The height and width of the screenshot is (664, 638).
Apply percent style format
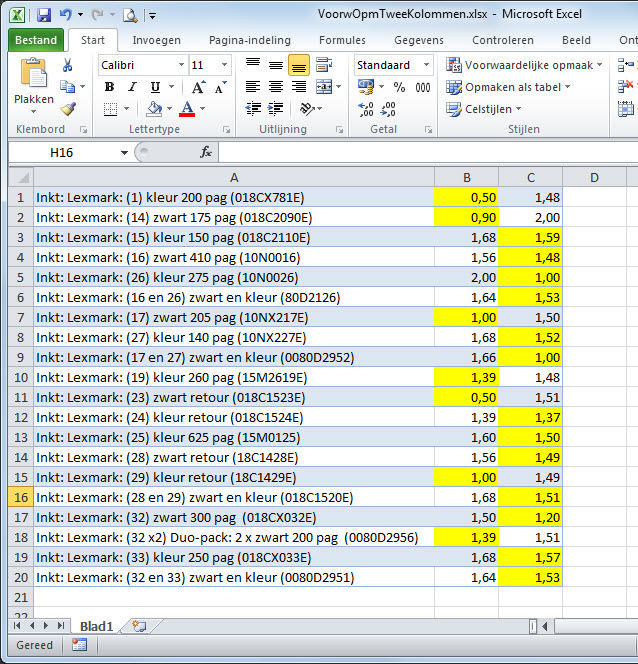click(x=399, y=87)
